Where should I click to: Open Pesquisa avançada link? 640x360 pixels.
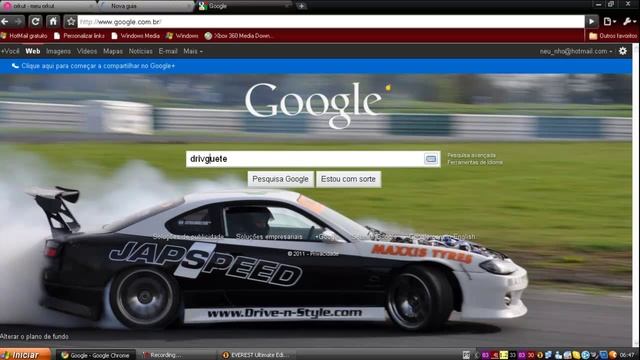tap(471, 155)
